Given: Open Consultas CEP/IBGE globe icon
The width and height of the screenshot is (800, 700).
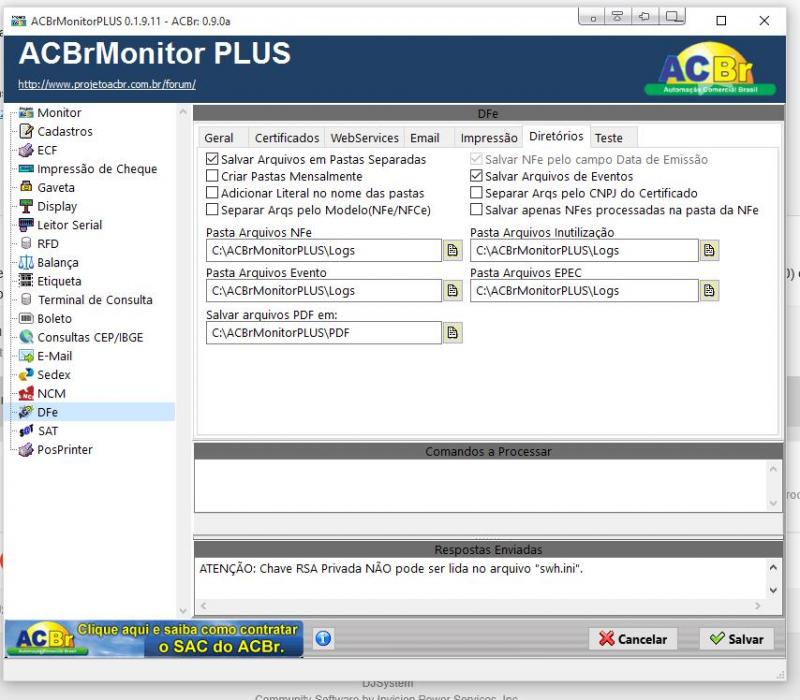Looking at the screenshot, I should pos(26,337).
